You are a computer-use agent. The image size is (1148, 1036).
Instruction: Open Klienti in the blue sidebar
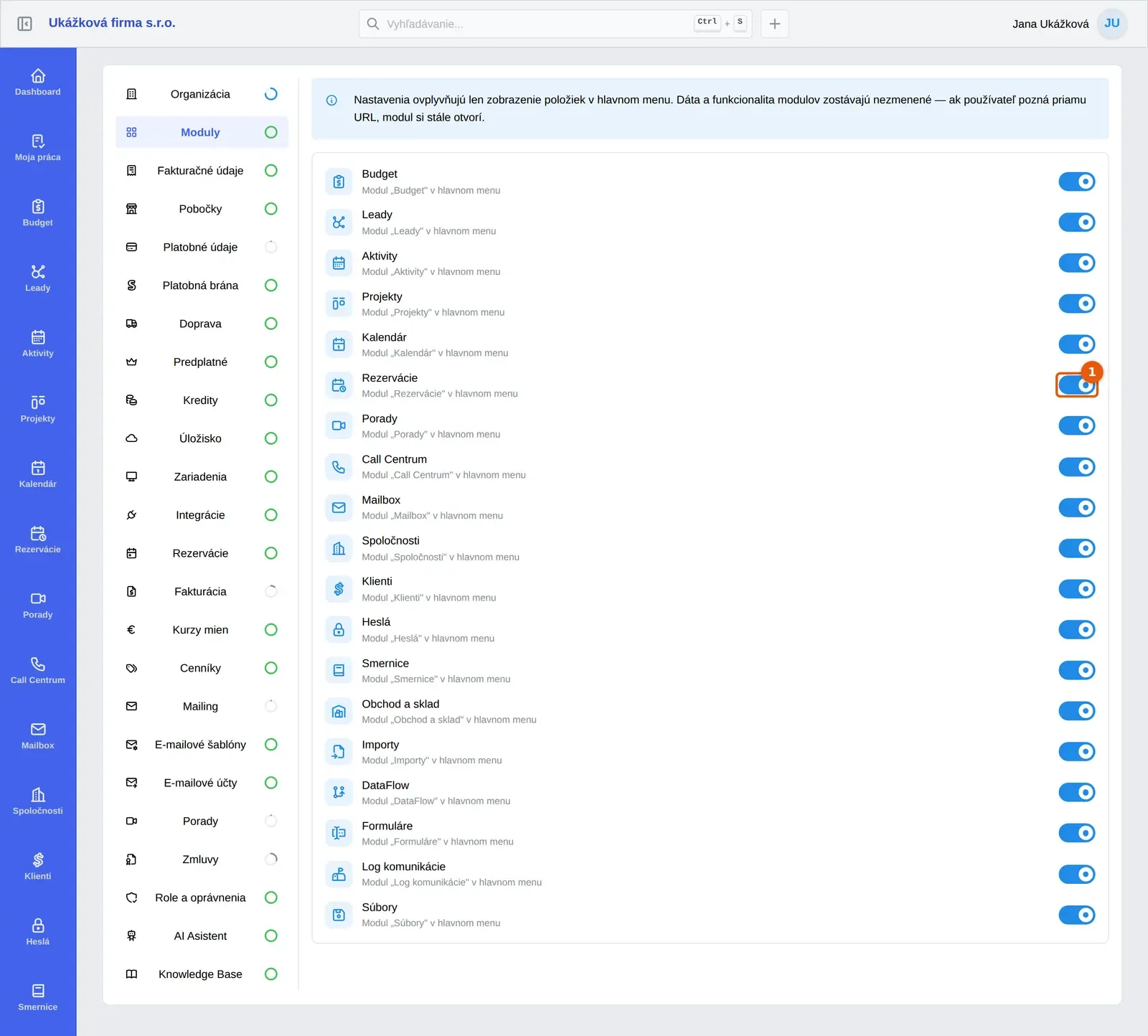pyautogui.click(x=38, y=865)
